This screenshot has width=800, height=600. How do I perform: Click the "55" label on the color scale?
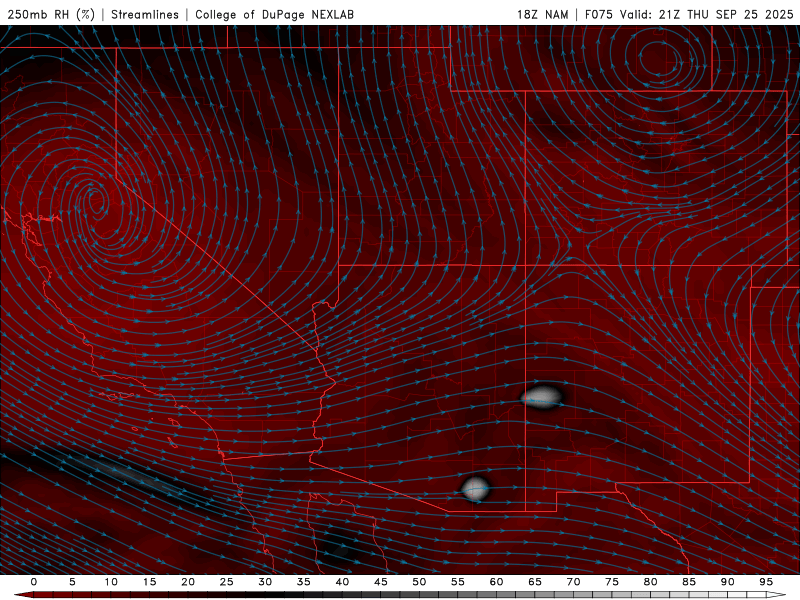[458, 582]
